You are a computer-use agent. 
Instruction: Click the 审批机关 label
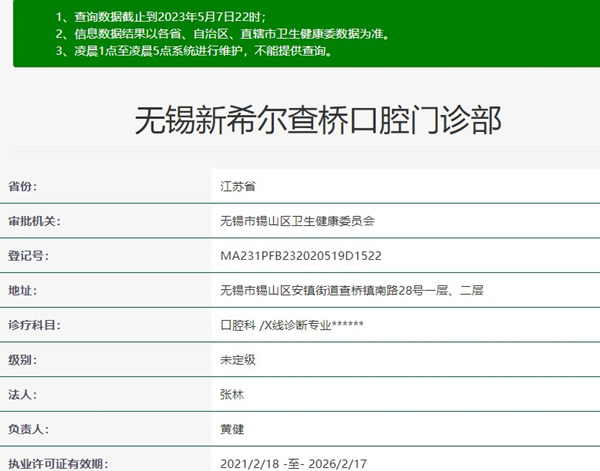pos(34,221)
